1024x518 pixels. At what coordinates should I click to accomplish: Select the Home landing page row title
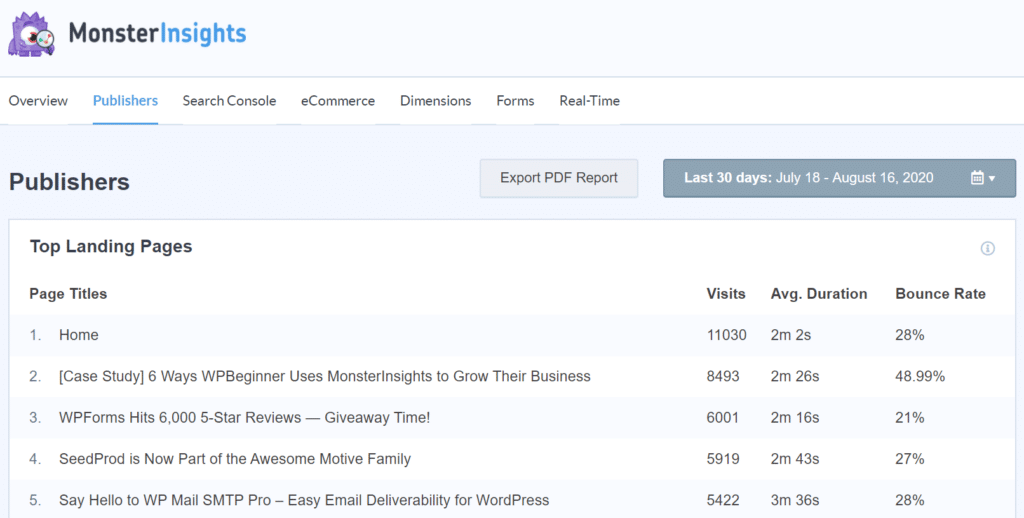tap(79, 335)
